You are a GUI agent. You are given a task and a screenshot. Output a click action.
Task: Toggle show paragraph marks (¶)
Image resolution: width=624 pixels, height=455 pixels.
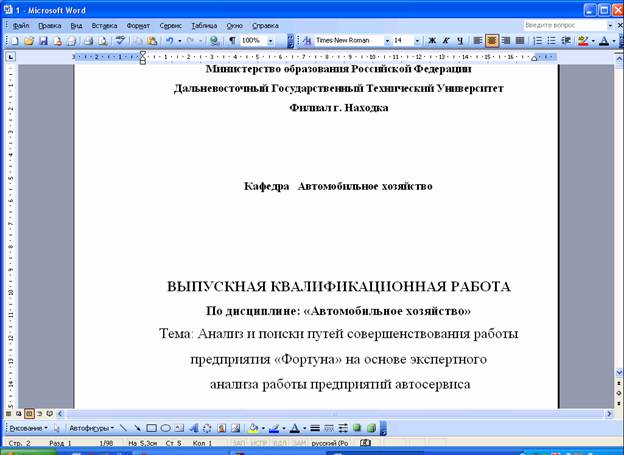[x=232, y=41]
